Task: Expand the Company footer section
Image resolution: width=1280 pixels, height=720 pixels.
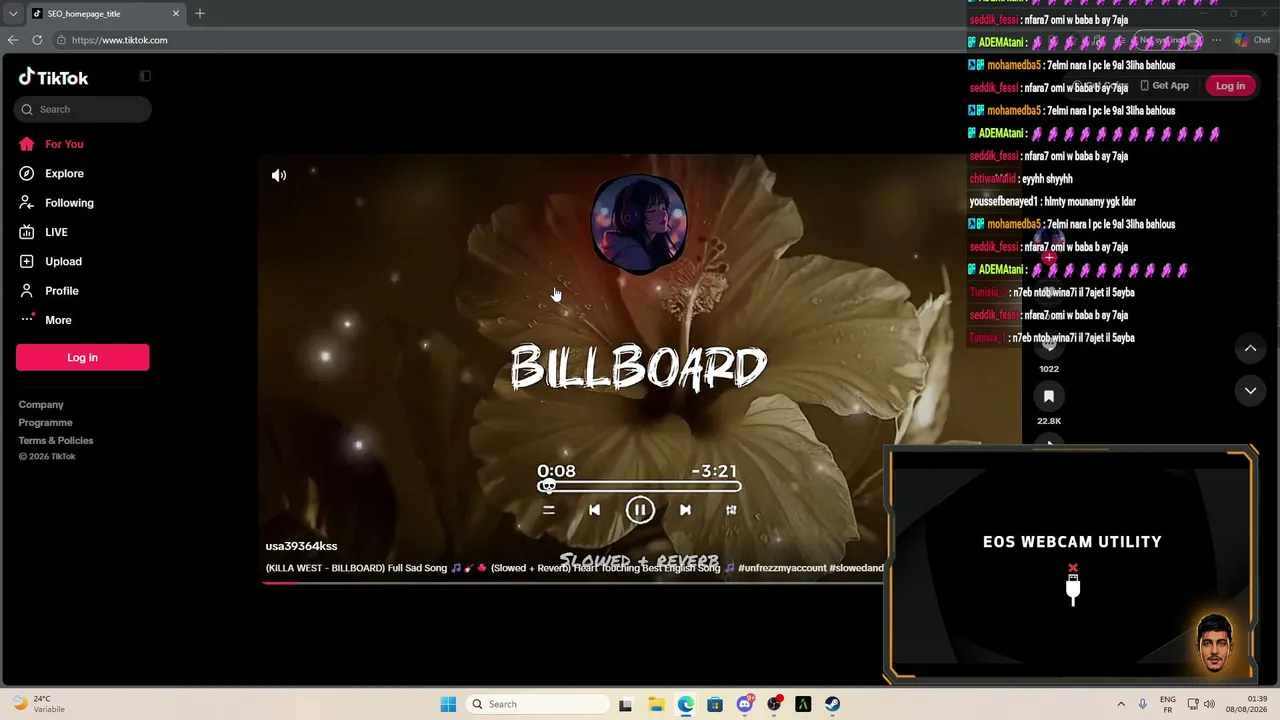Action: click(x=41, y=405)
